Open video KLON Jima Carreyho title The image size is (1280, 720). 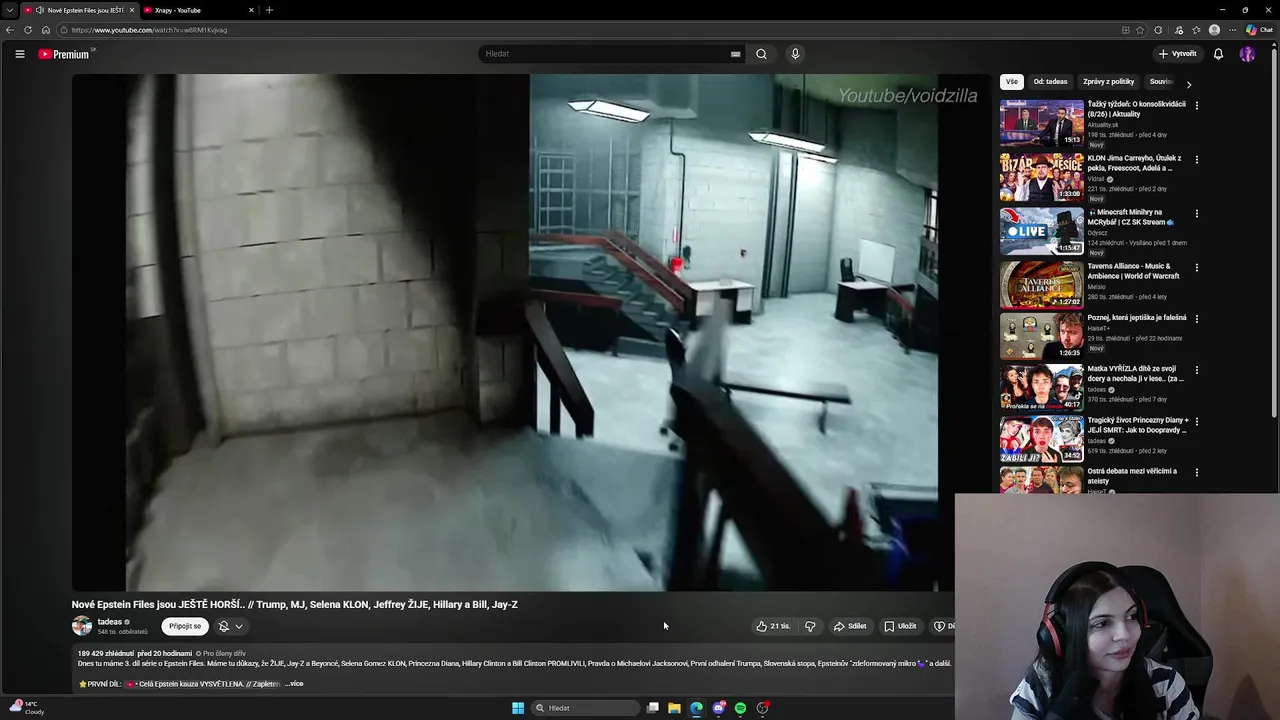(1134, 163)
